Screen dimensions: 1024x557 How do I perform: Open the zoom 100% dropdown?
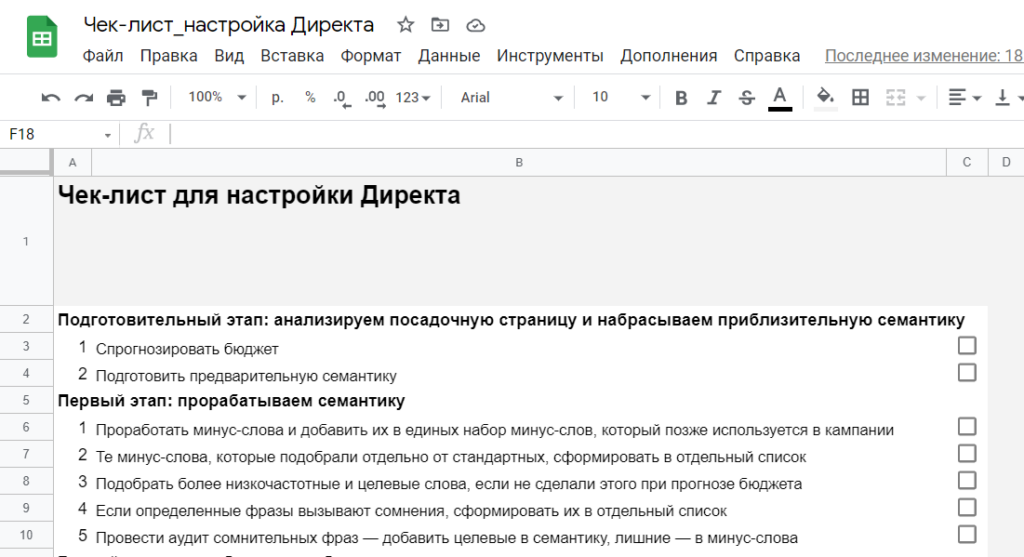[x=217, y=97]
